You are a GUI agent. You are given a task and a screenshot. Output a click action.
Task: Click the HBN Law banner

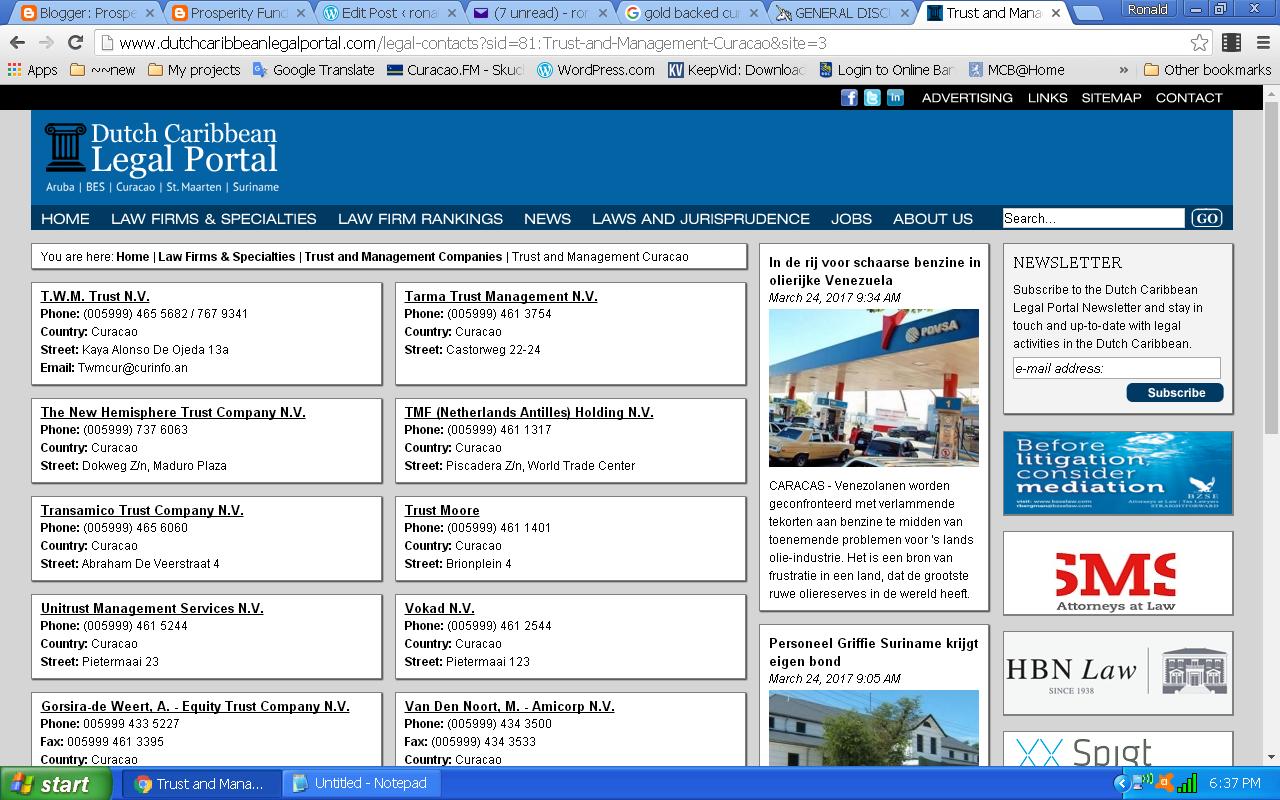(x=1118, y=672)
